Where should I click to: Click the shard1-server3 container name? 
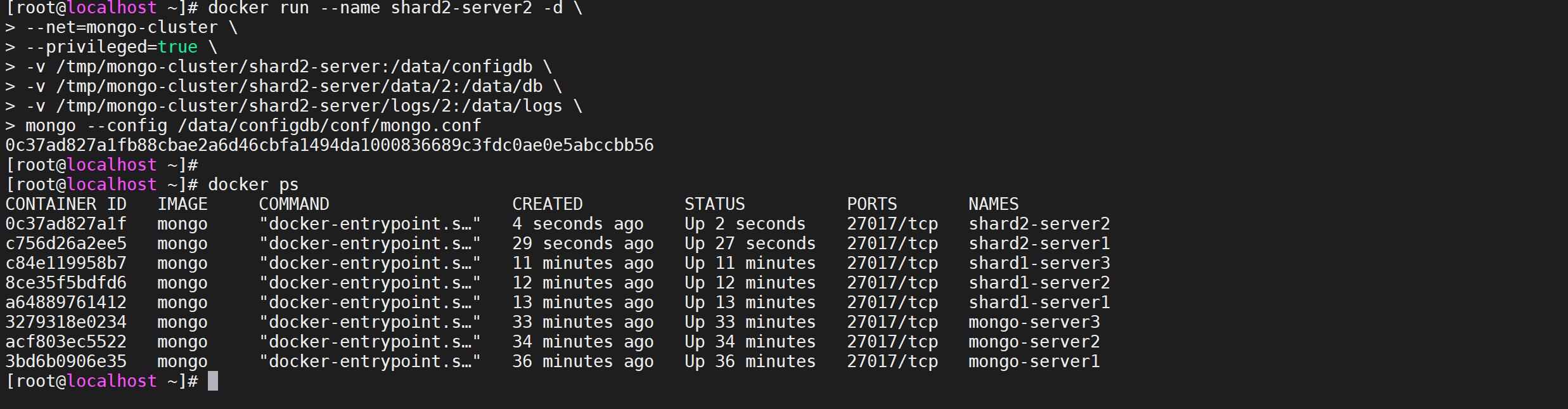pos(1039,263)
